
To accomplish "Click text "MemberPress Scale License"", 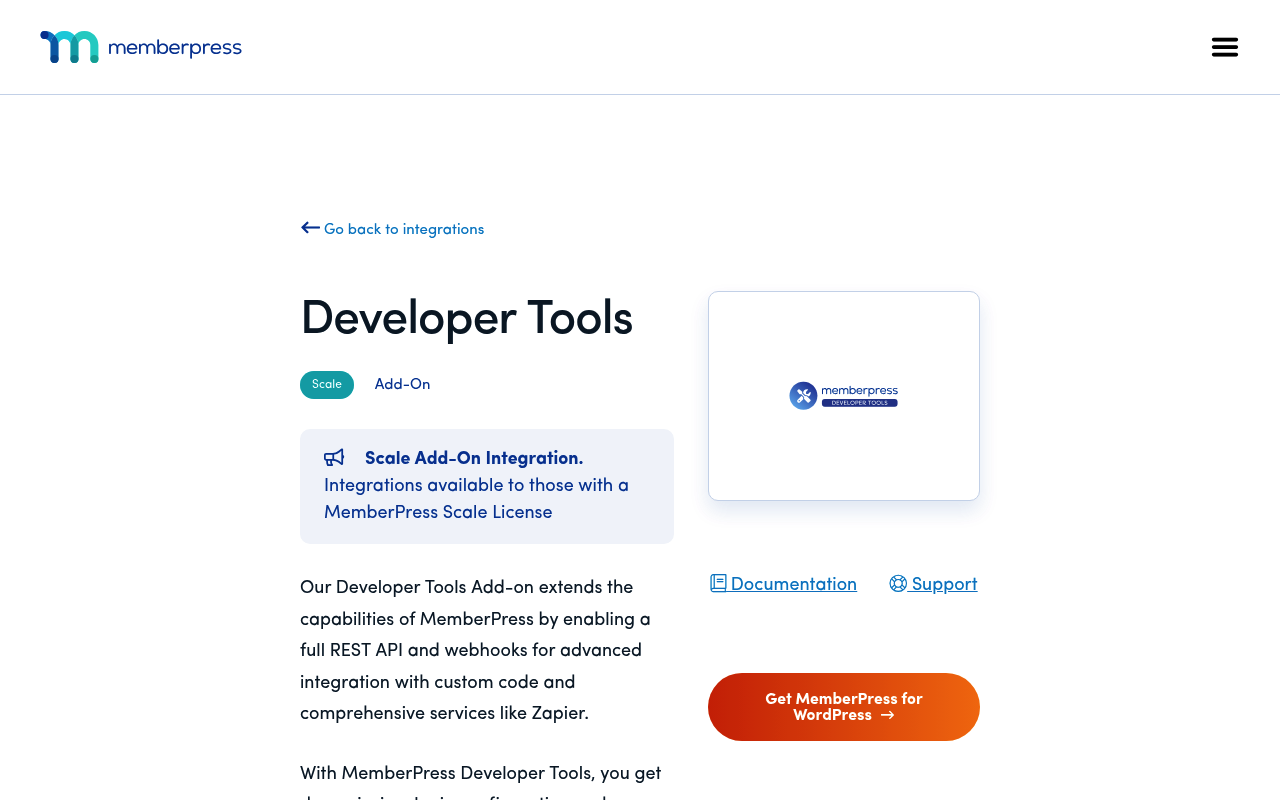I will click(438, 512).
